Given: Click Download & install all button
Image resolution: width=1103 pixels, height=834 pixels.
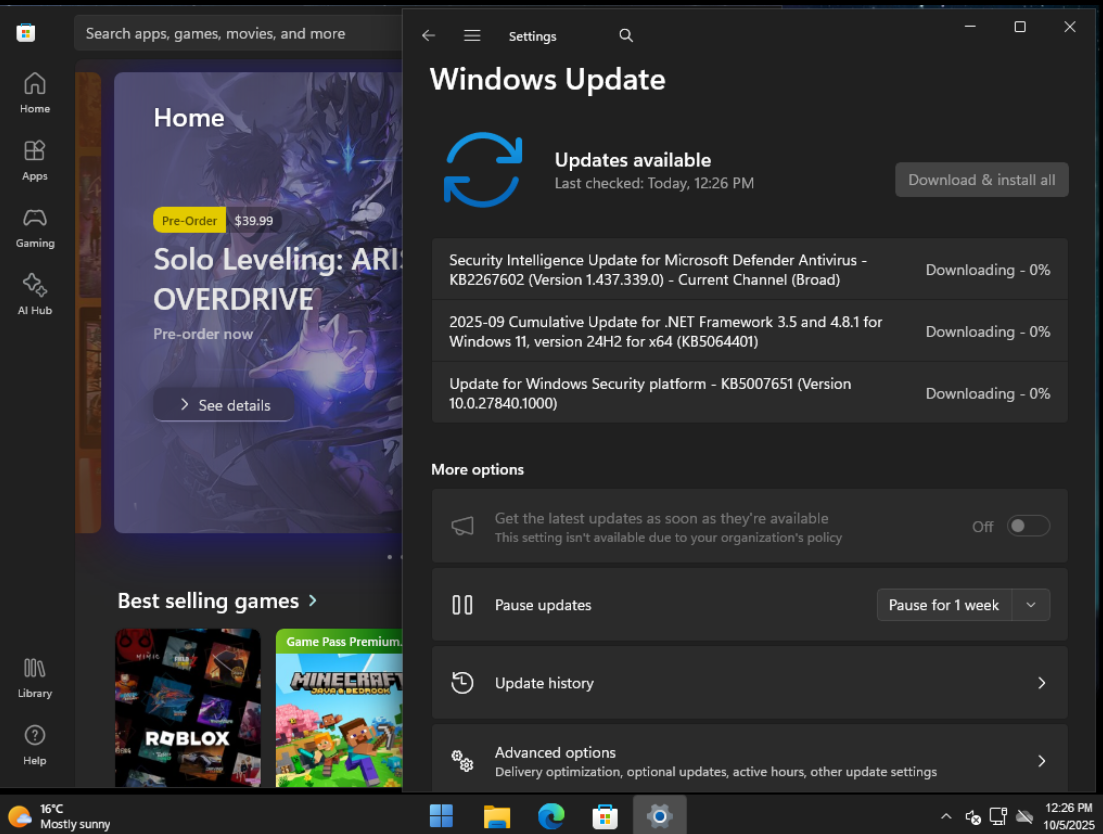Looking at the screenshot, I should (x=981, y=180).
